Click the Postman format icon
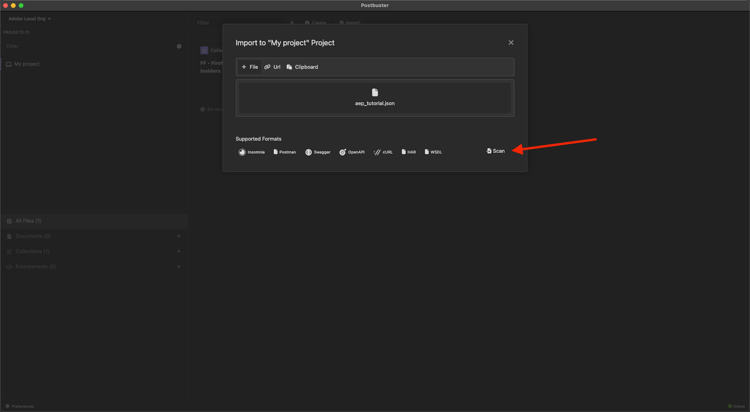 point(276,152)
